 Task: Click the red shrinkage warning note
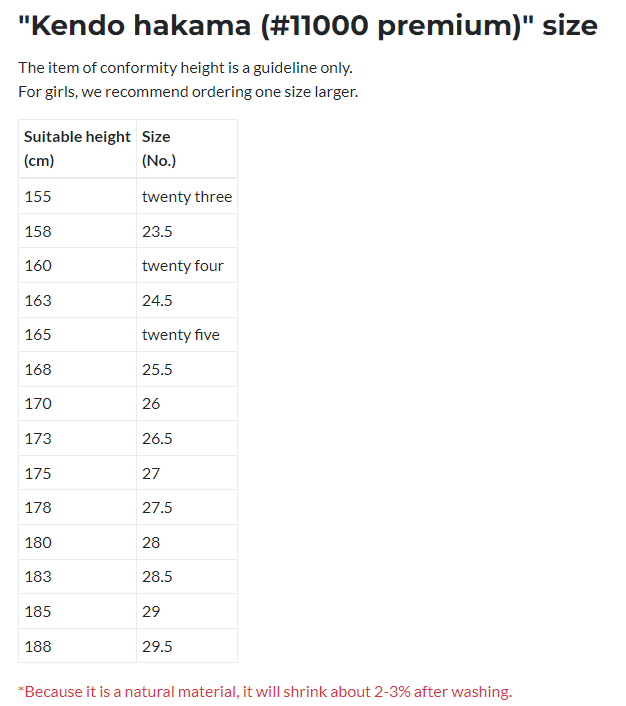[x=265, y=692]
